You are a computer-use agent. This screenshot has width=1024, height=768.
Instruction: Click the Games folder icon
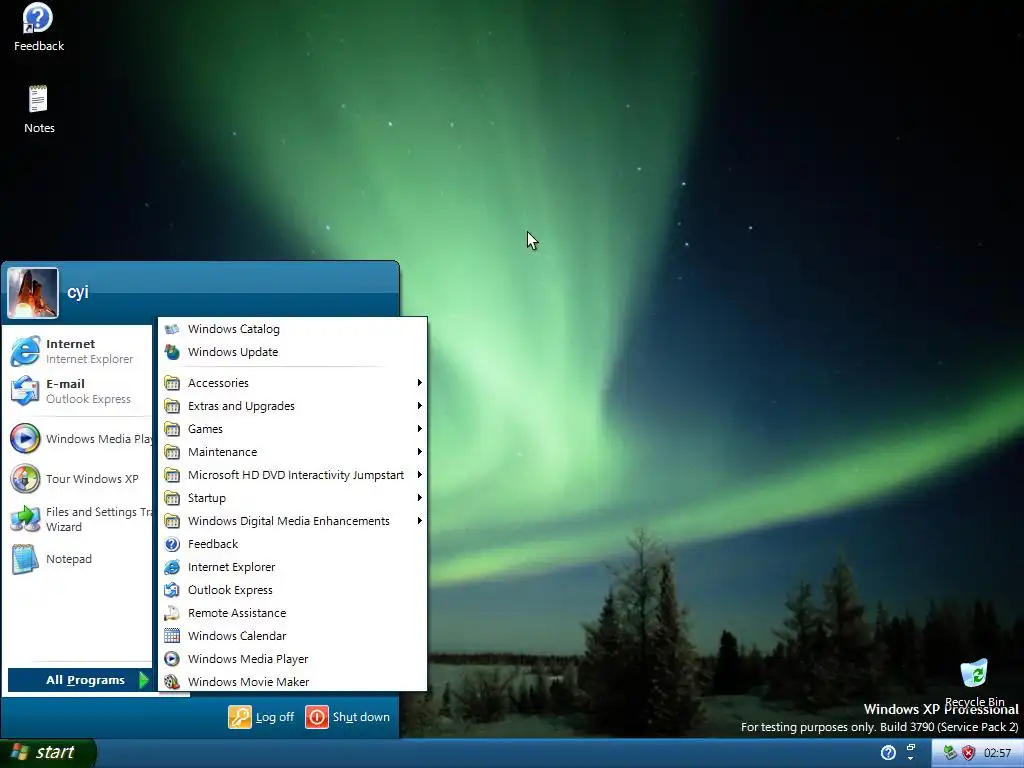[x=172, y=429]
